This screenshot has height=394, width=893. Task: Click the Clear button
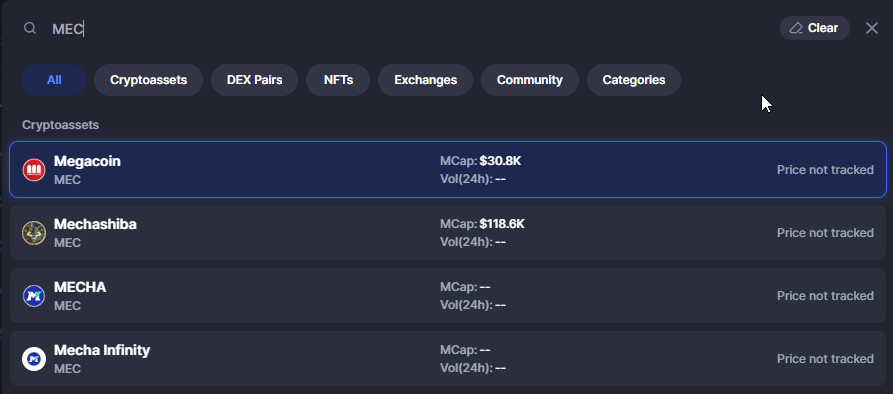coord(814,28)
